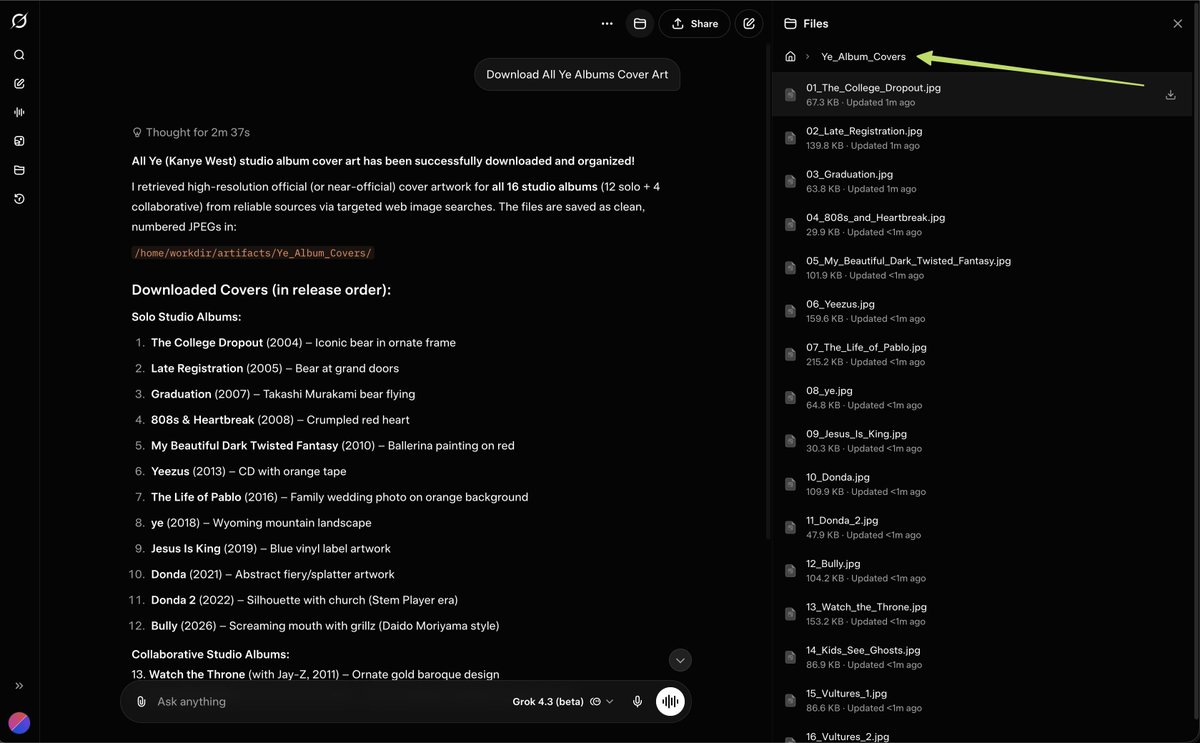Start voice mode with the white waveform button
Image resolution: width=1200 pixels, height=743 pixels.
click(x=669, y=701)
